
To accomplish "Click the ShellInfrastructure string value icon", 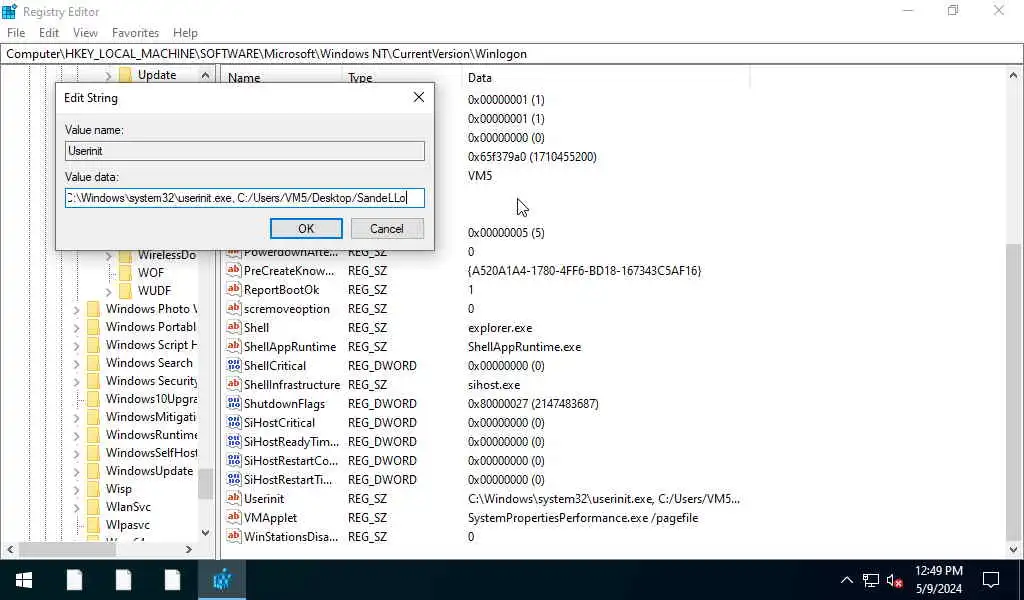I will coord(233,385).
